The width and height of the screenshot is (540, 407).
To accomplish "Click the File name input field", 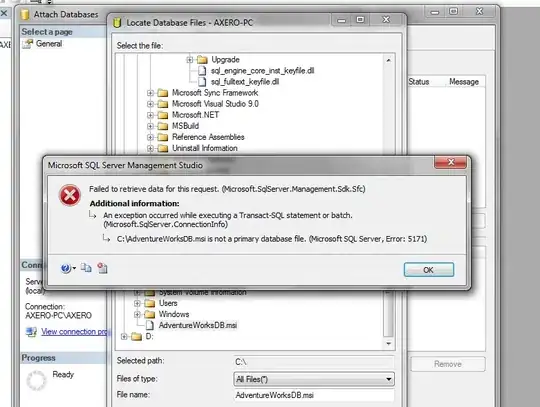I will coord(314,395).
